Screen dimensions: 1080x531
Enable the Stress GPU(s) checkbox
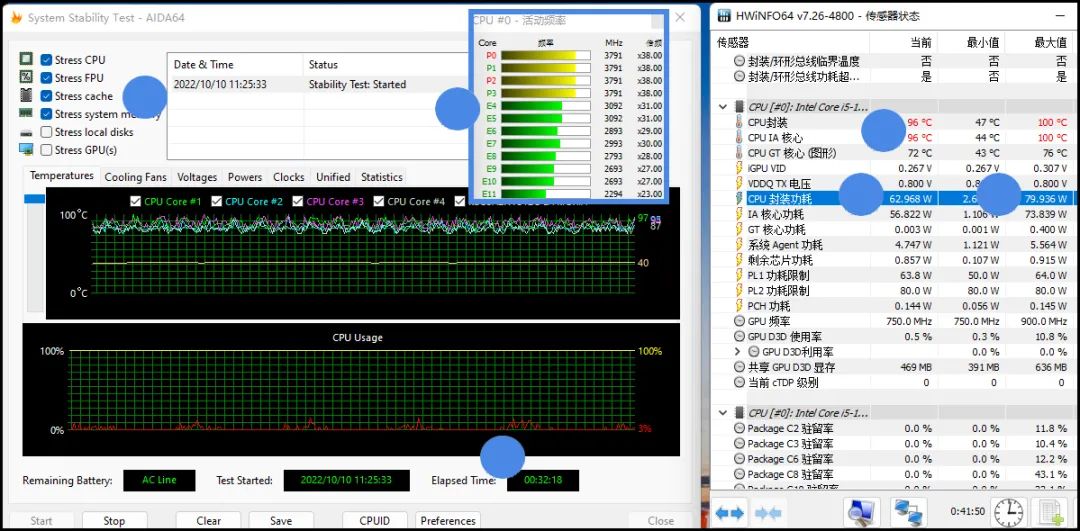point(46,149)
